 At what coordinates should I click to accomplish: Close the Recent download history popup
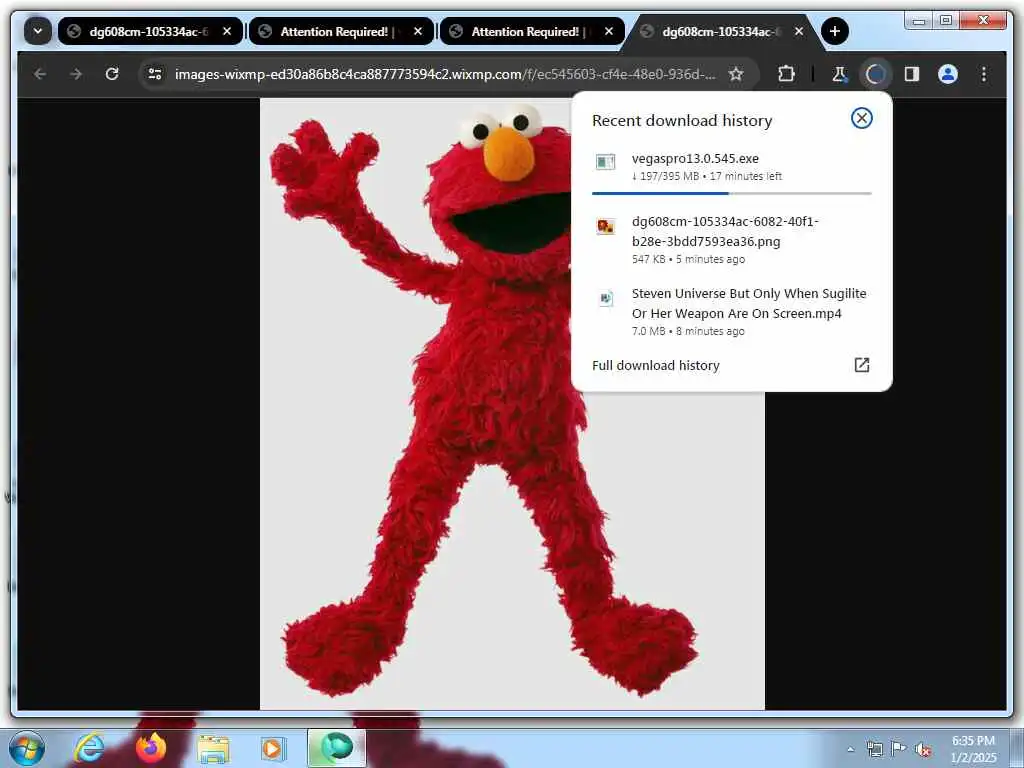(x=861, y=118)
